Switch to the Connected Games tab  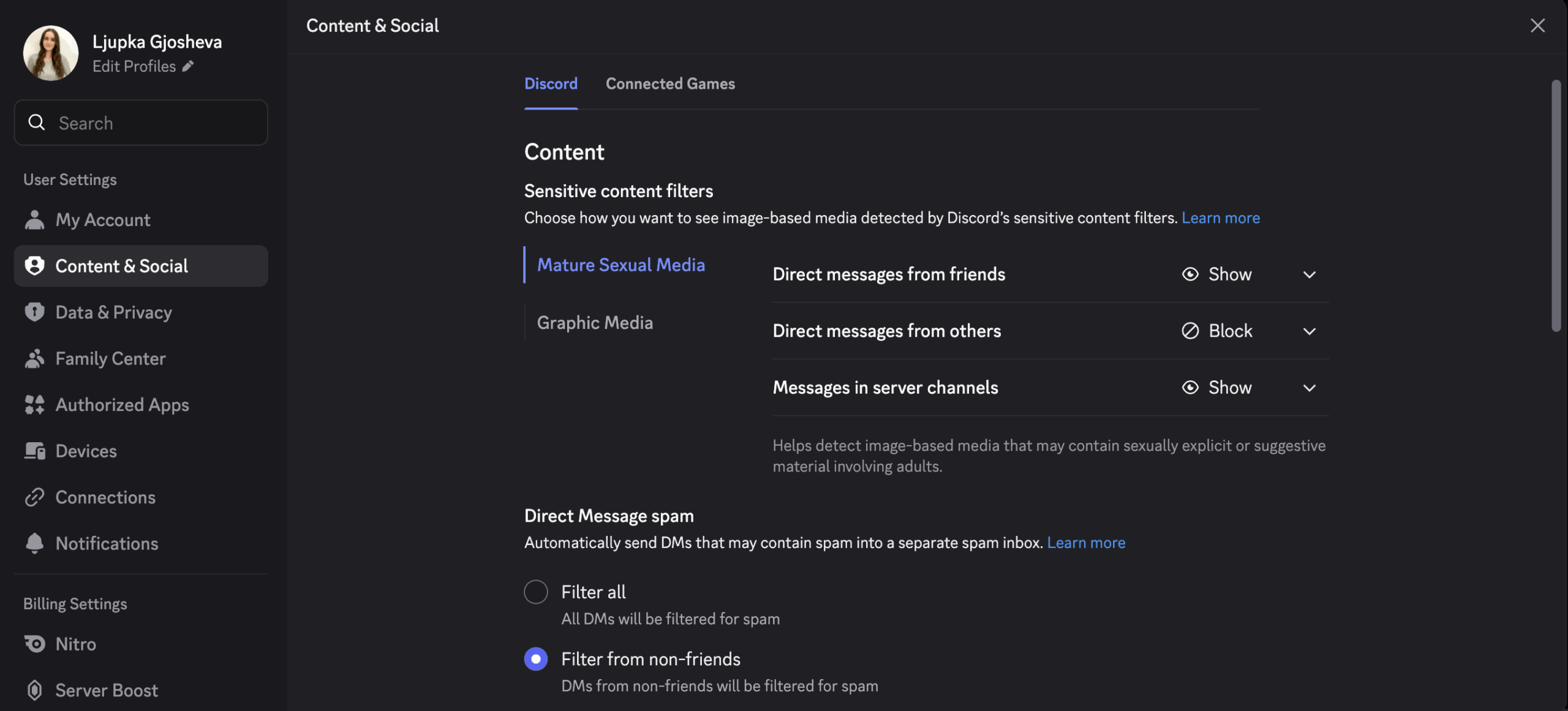pyautogui.click(x=669, y=84)
